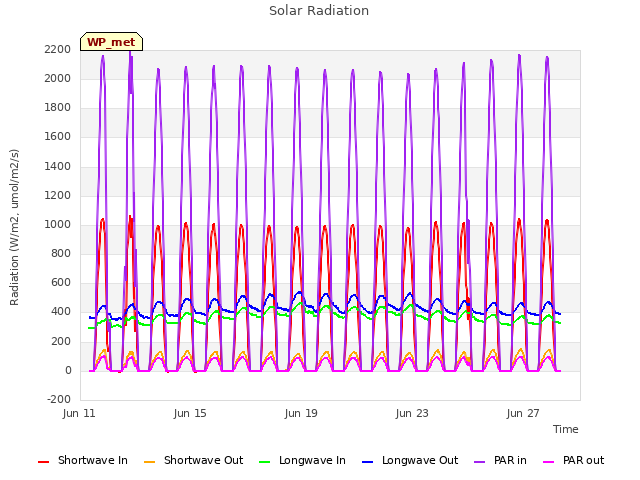Screen dimensions: 640x480
Task: Click the Jun 11 x-axis tick label
Action: coord(79,413)
